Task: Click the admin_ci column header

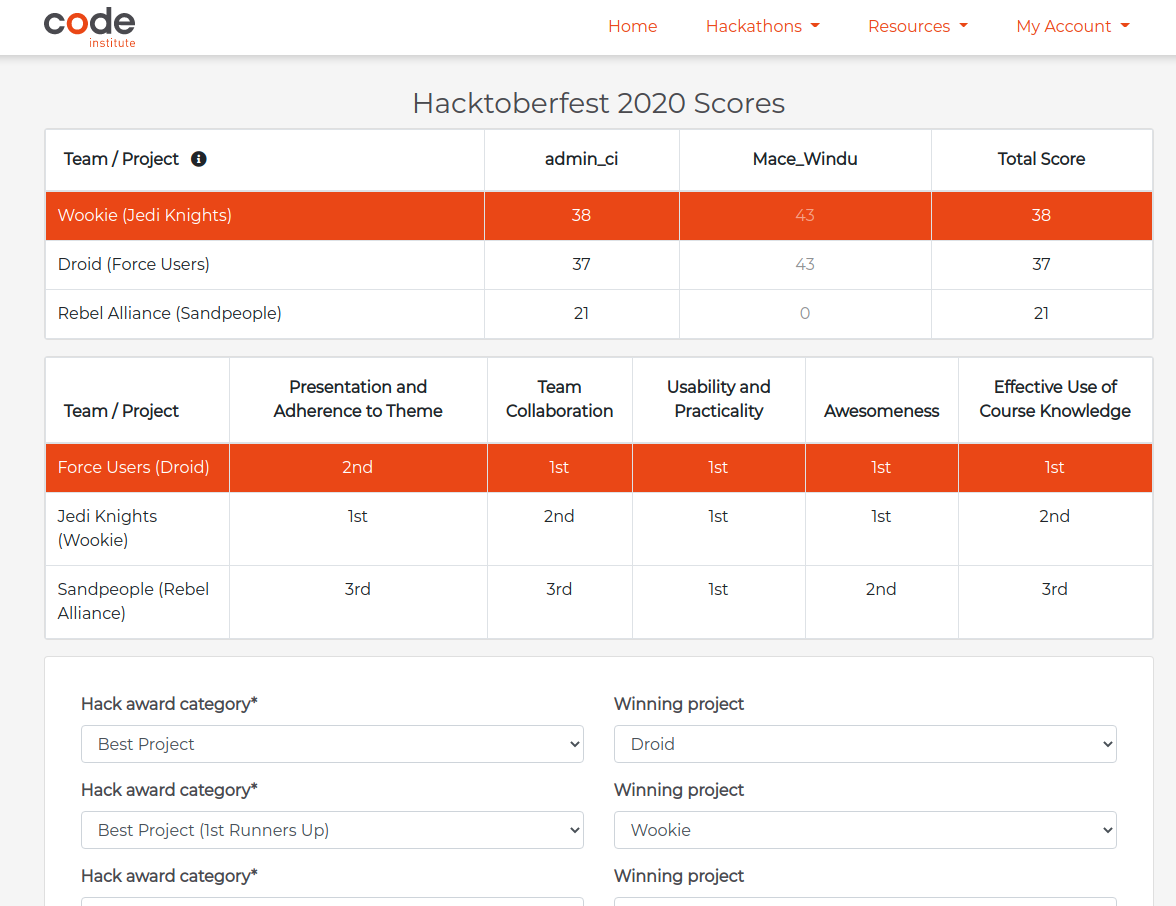Action: 581,159
